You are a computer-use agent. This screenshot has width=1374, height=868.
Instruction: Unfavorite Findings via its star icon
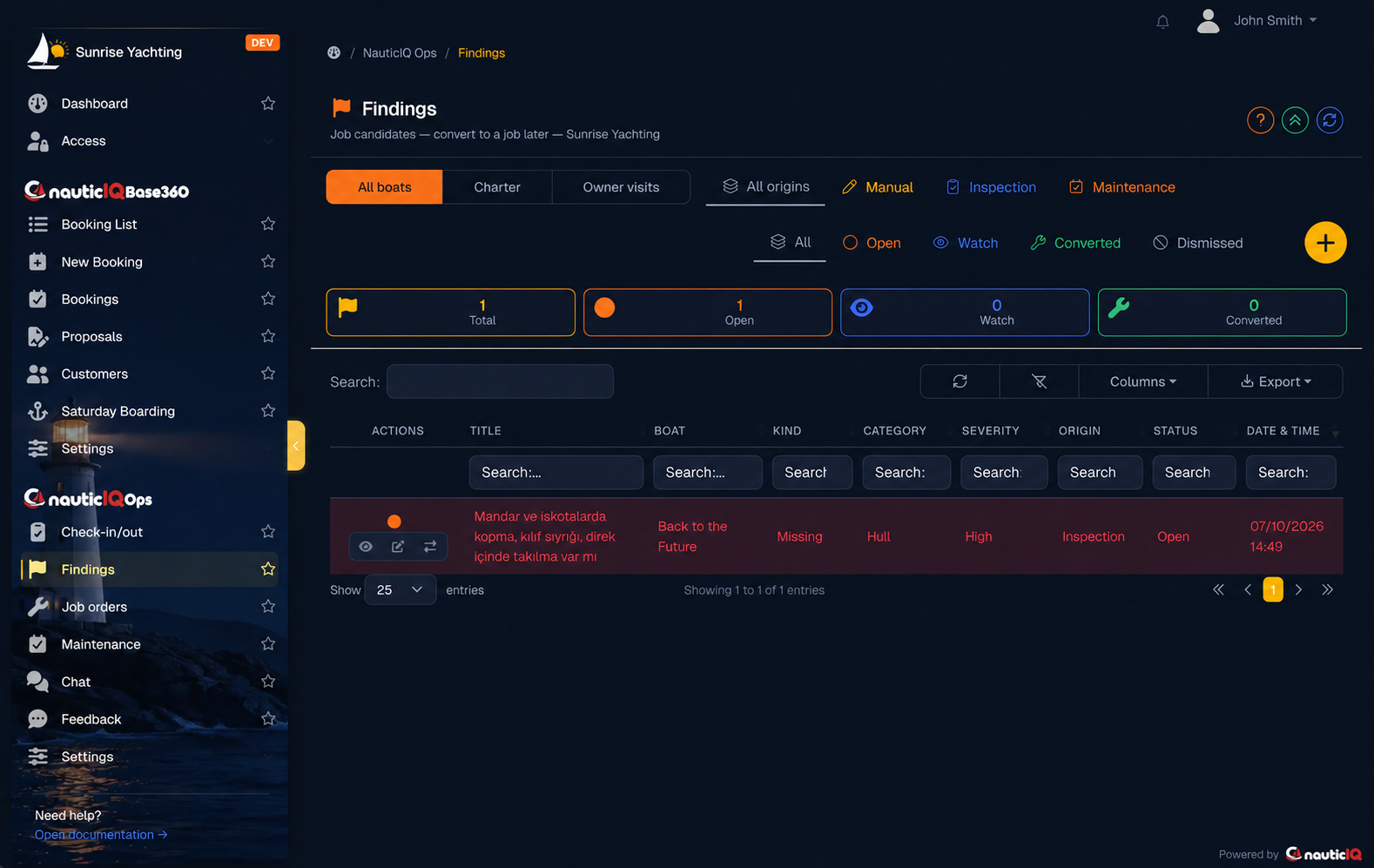[268, 569]
